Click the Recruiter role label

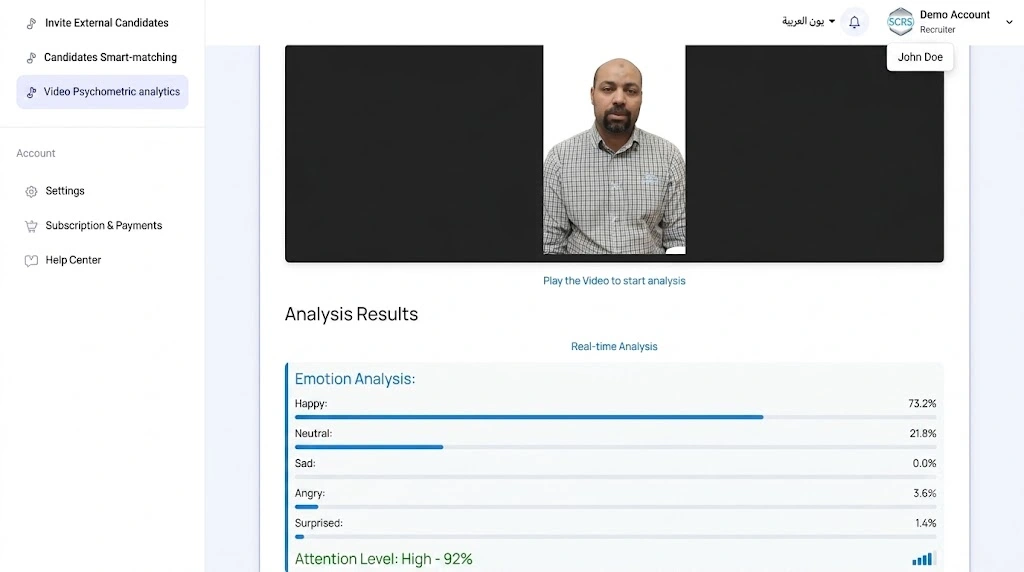[937, 30]
